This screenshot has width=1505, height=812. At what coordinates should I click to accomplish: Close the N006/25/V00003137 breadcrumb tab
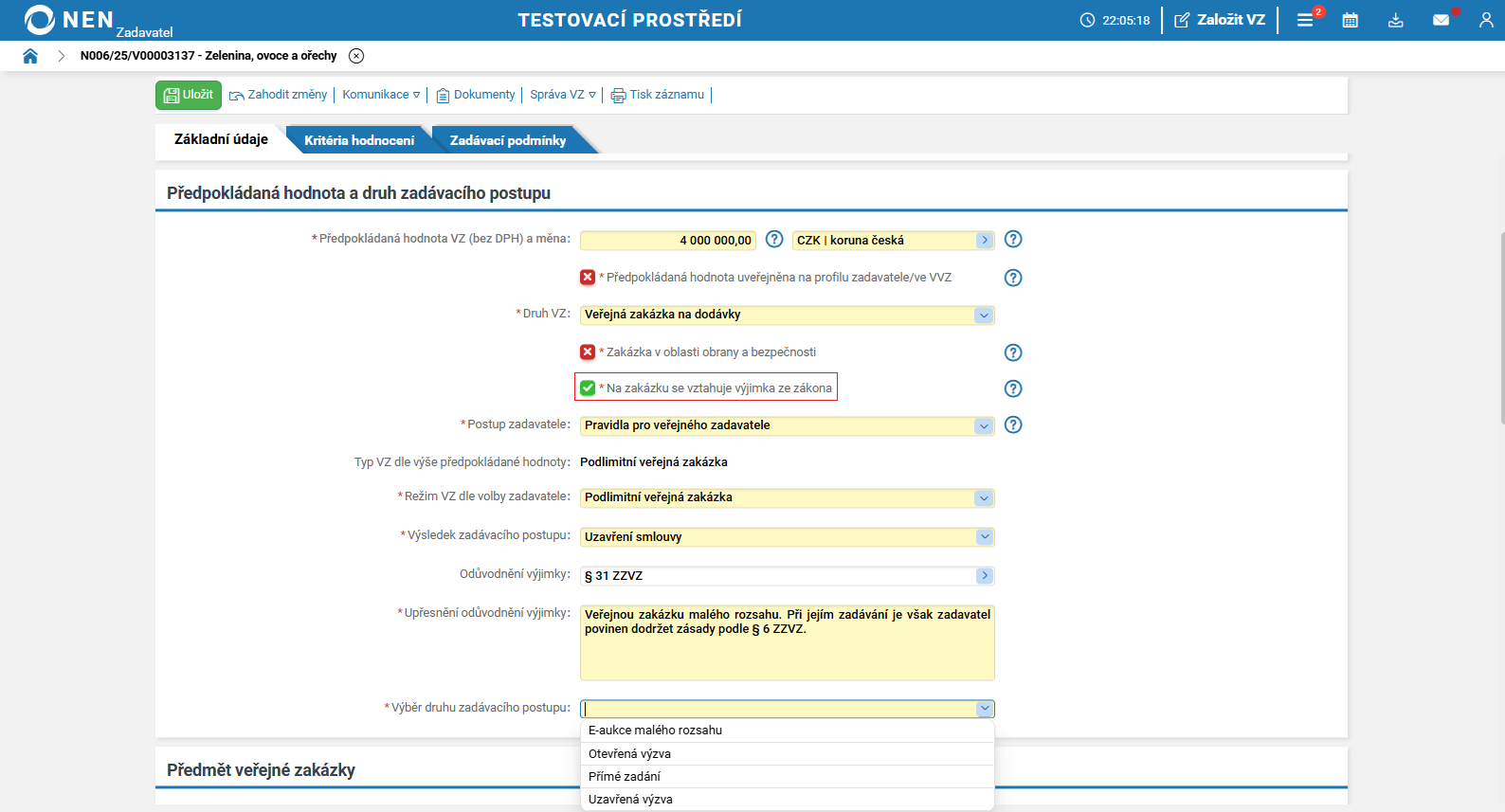356,56
